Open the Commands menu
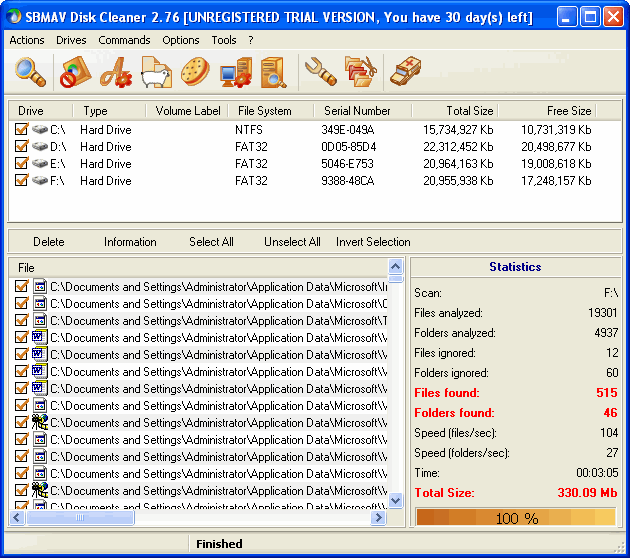The image size is (630, 558). click(125, 40)
